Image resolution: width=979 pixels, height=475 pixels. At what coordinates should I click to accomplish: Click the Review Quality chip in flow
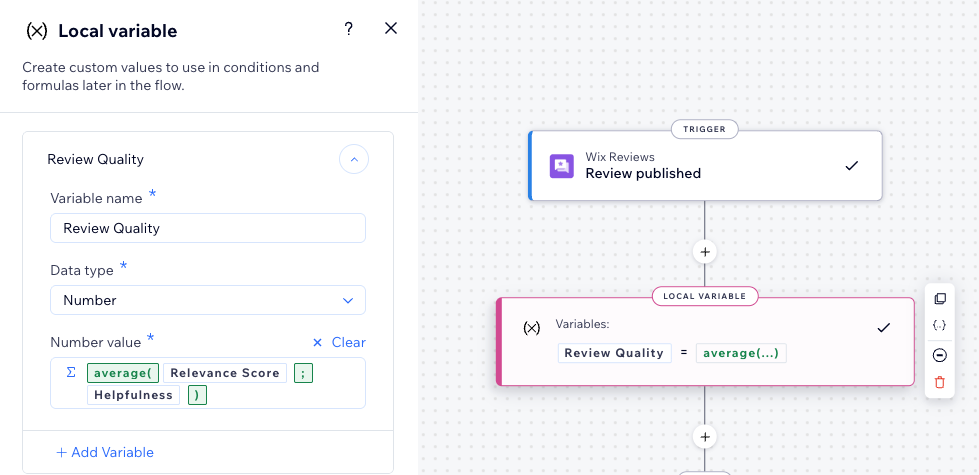(x=614, y=353)
